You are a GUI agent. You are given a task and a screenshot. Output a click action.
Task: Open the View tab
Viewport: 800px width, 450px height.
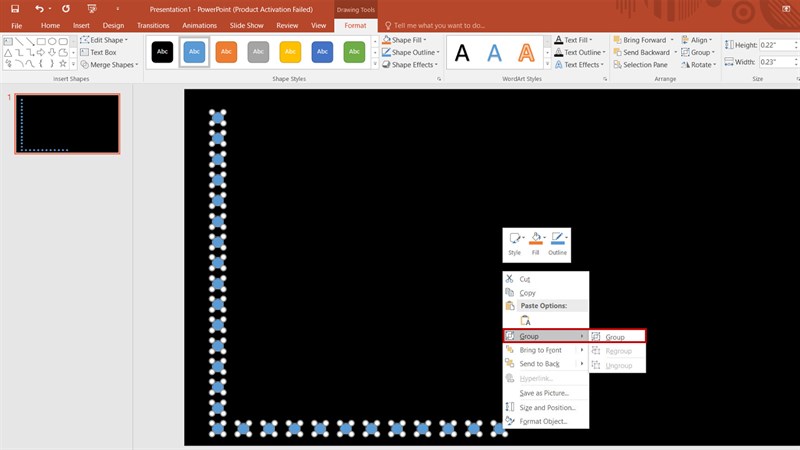coord(318,25)
